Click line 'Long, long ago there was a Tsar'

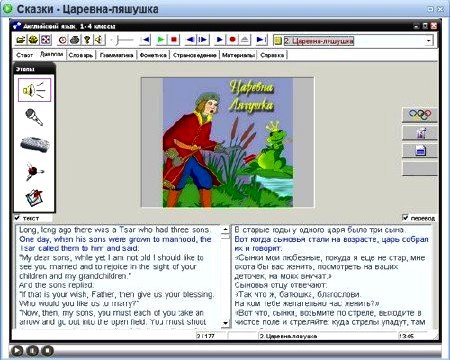[x=115, y=230]
